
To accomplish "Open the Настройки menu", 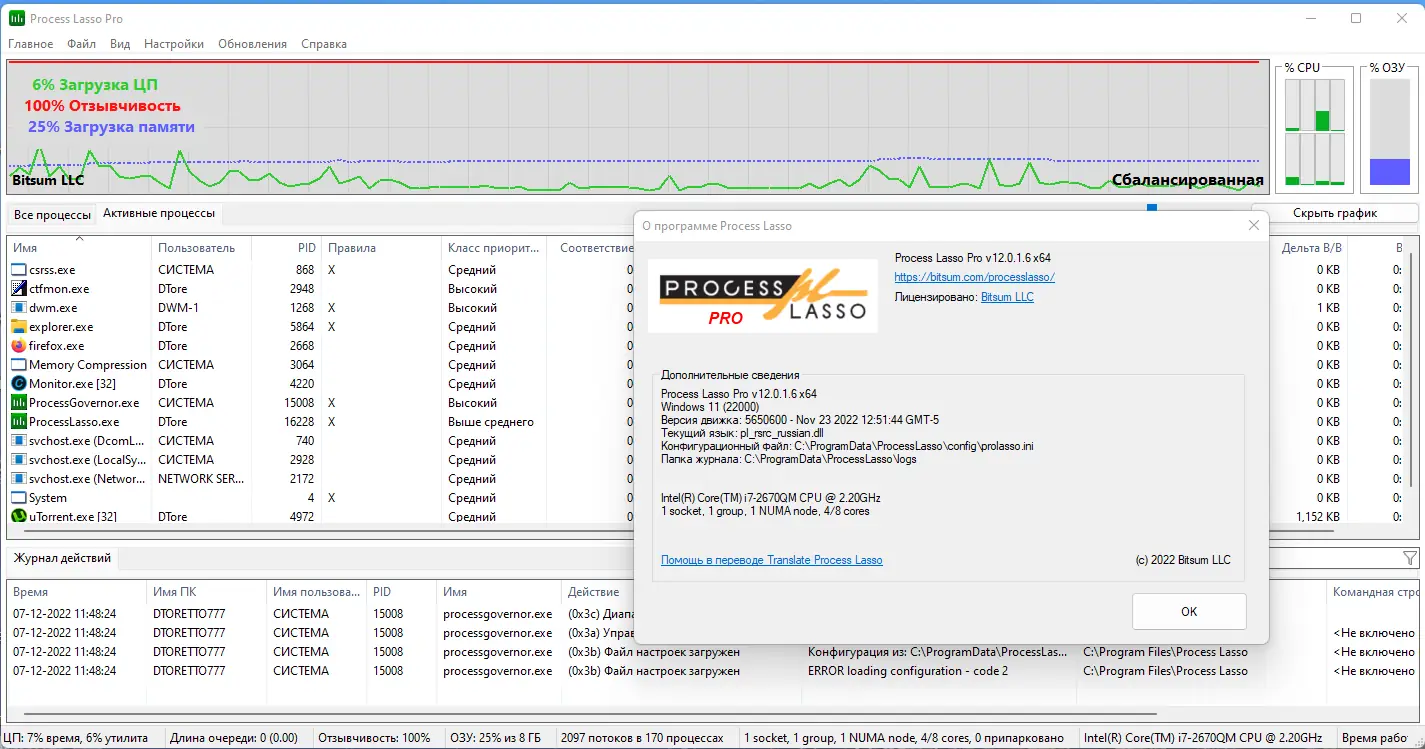I will (x=173, y=44).
